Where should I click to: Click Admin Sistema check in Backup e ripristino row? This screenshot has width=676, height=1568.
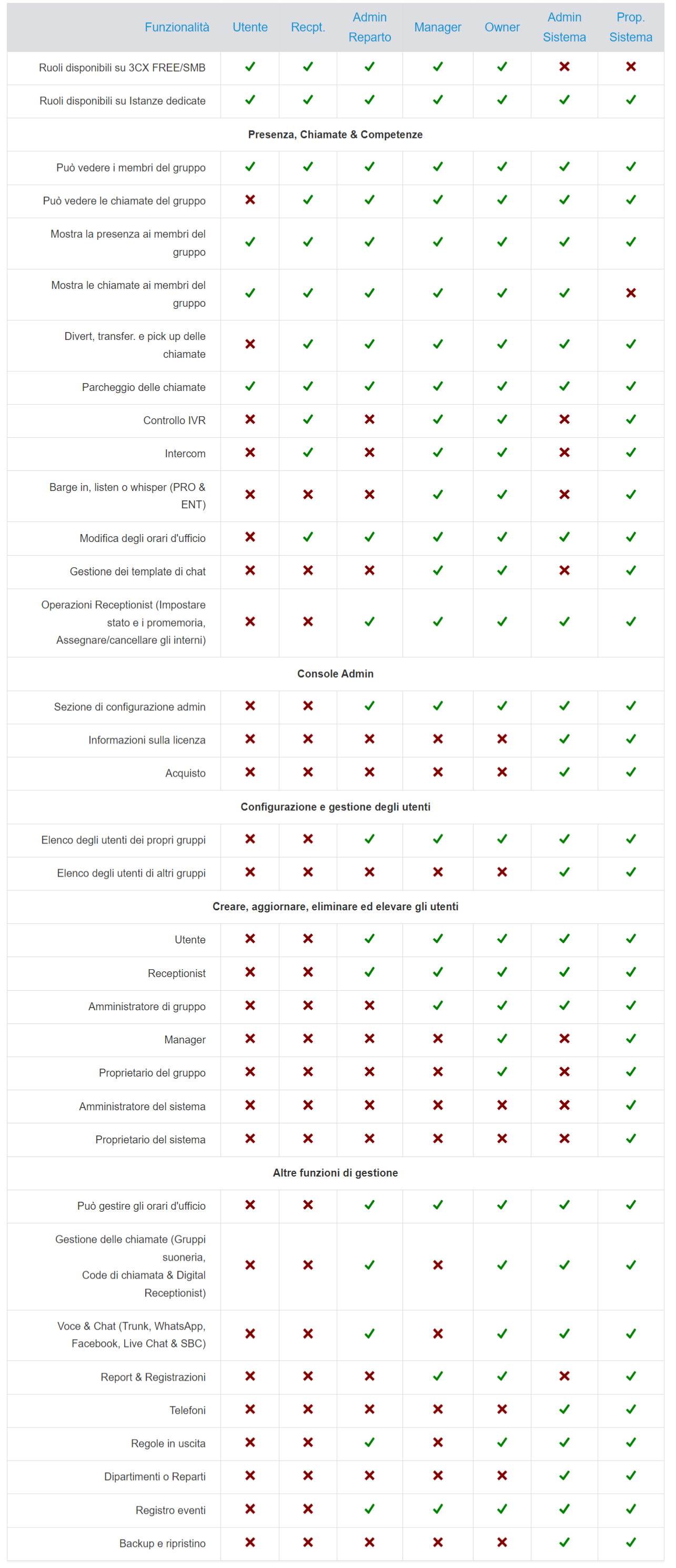[x=564, y=1542]
